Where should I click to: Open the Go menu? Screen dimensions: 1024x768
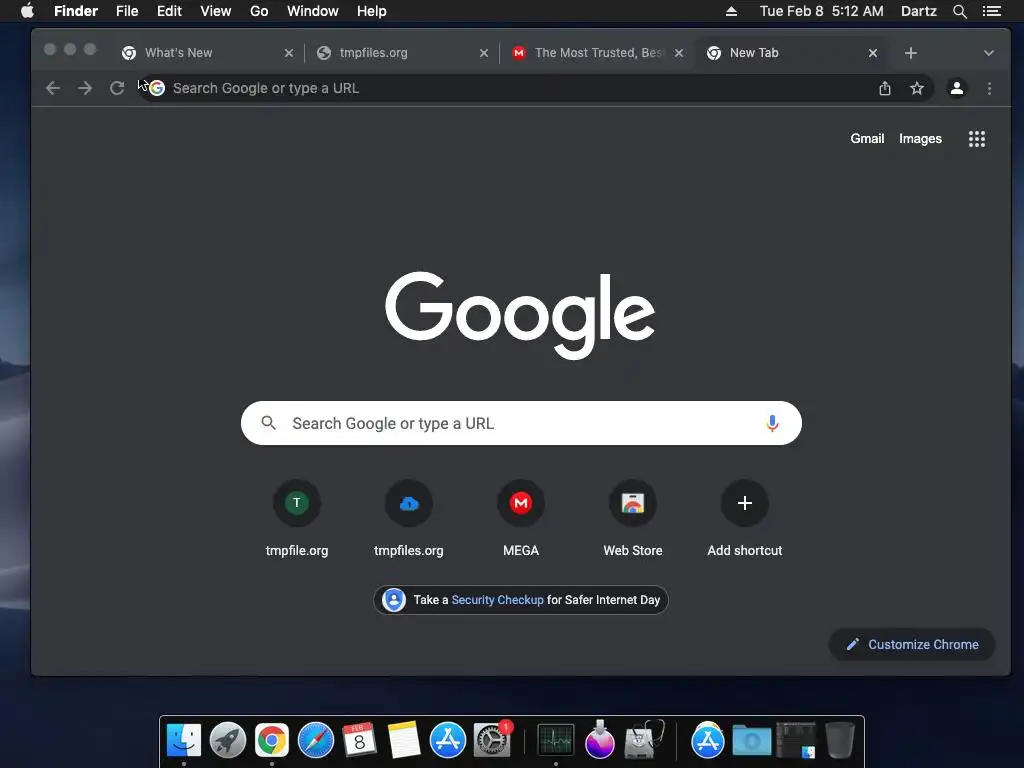[259, 11]
